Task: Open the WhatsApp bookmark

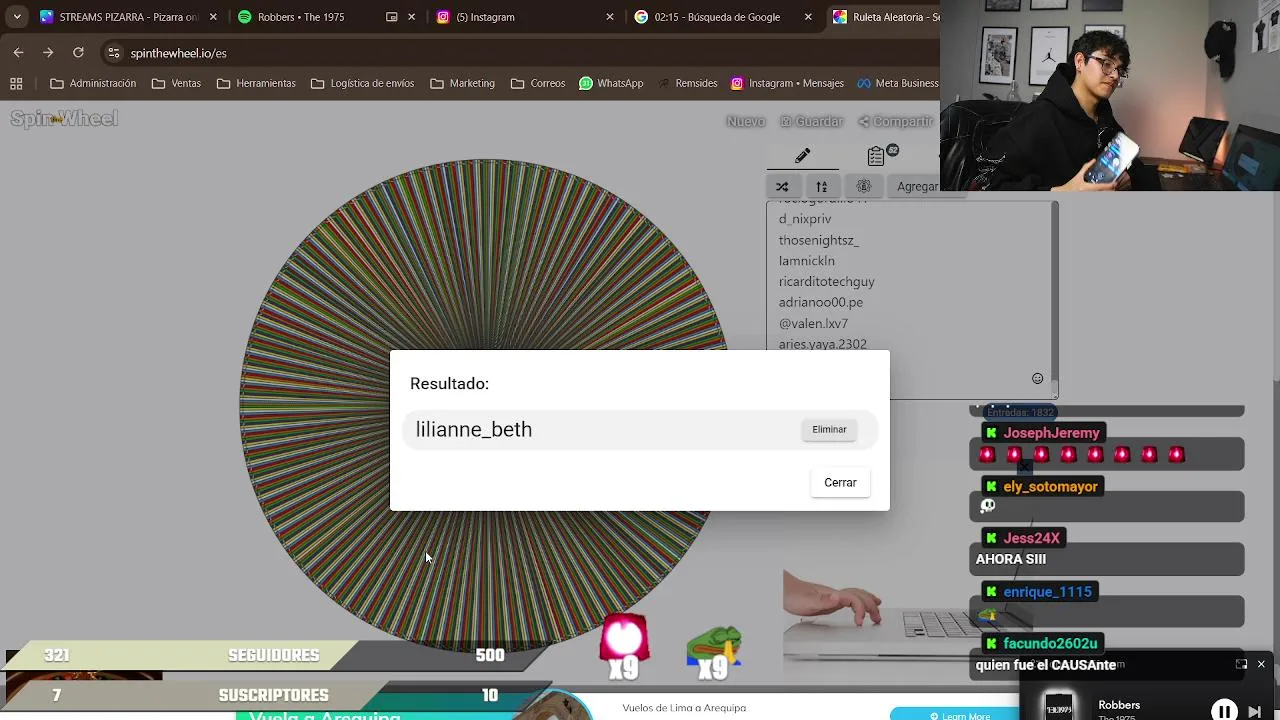Action: pyautogui.click(x=611, y=83)
